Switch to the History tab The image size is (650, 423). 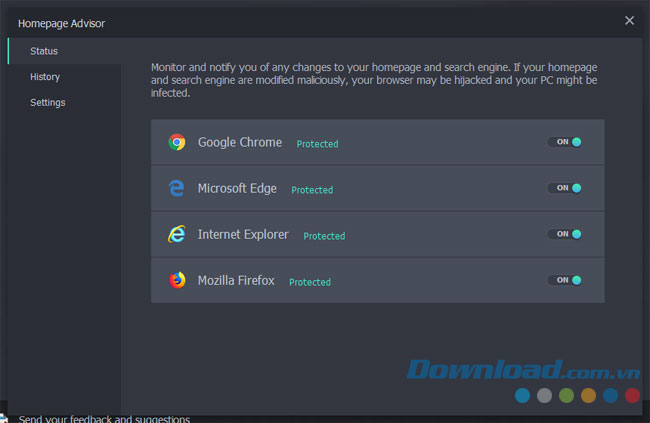(x=64, y=77)
